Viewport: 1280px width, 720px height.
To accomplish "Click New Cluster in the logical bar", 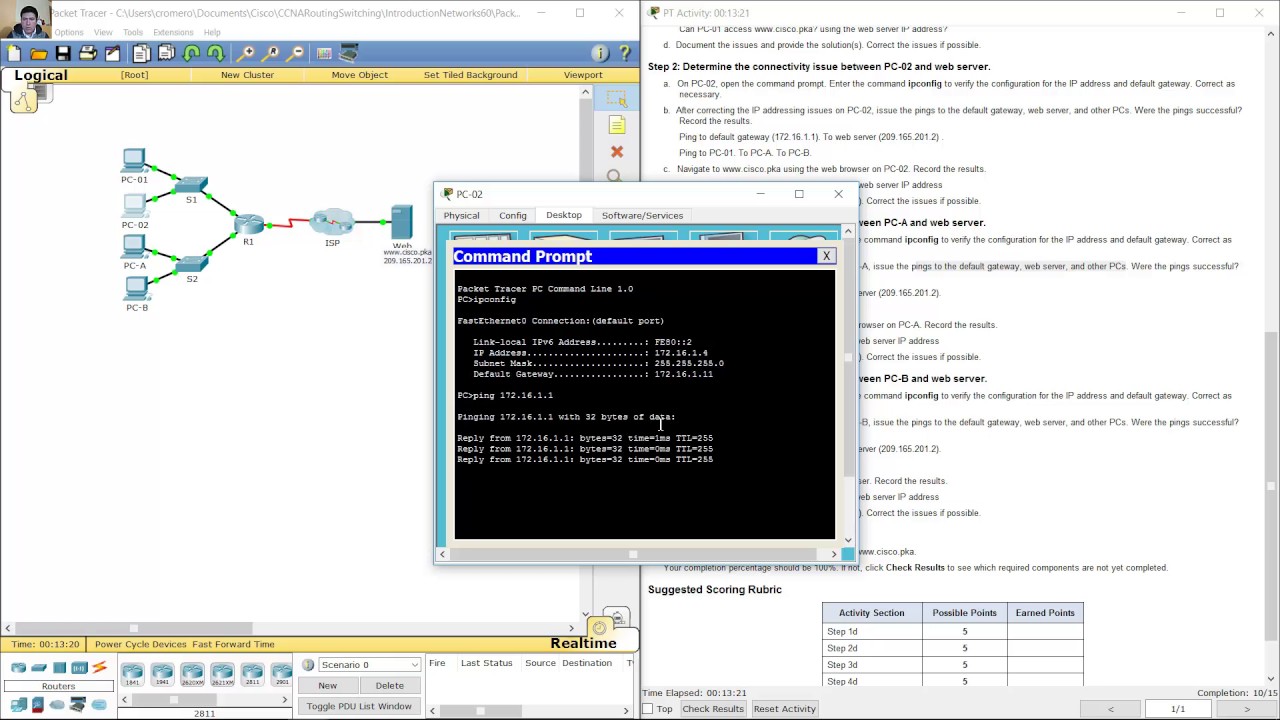I will pyautogui.click(x=247, y=75).
